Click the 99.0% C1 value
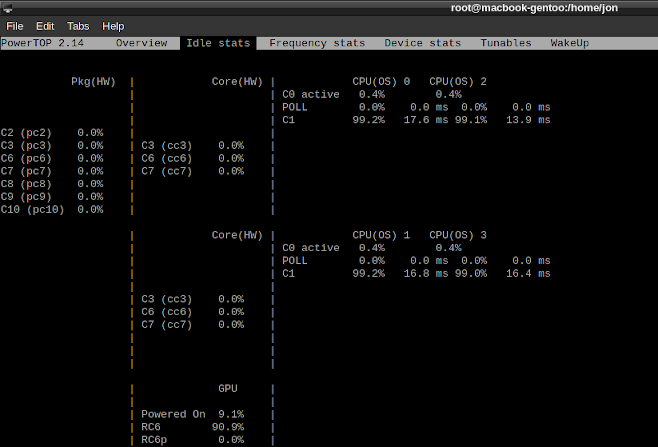The image size is (658, 447). click(471, 274)
